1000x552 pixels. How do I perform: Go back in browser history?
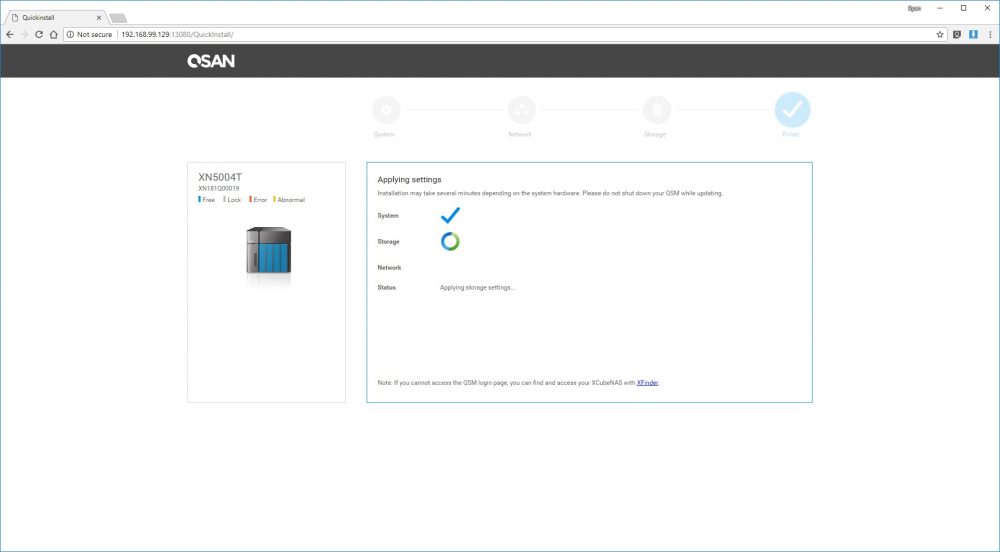coord(10,34)
